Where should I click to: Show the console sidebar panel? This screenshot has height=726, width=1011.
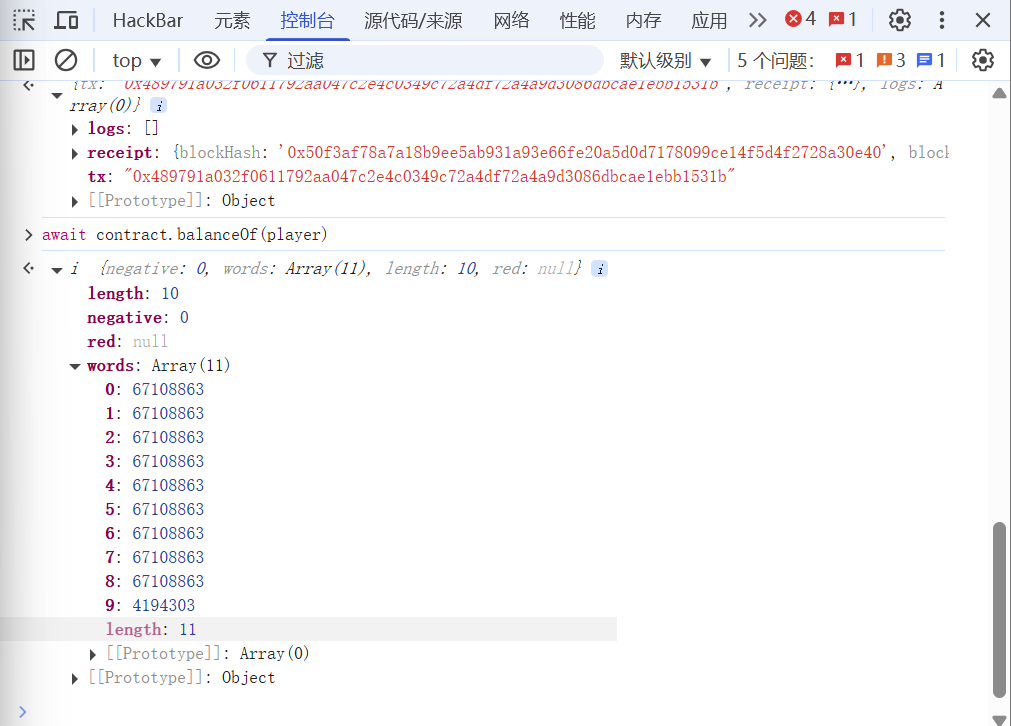pos(24,61)
